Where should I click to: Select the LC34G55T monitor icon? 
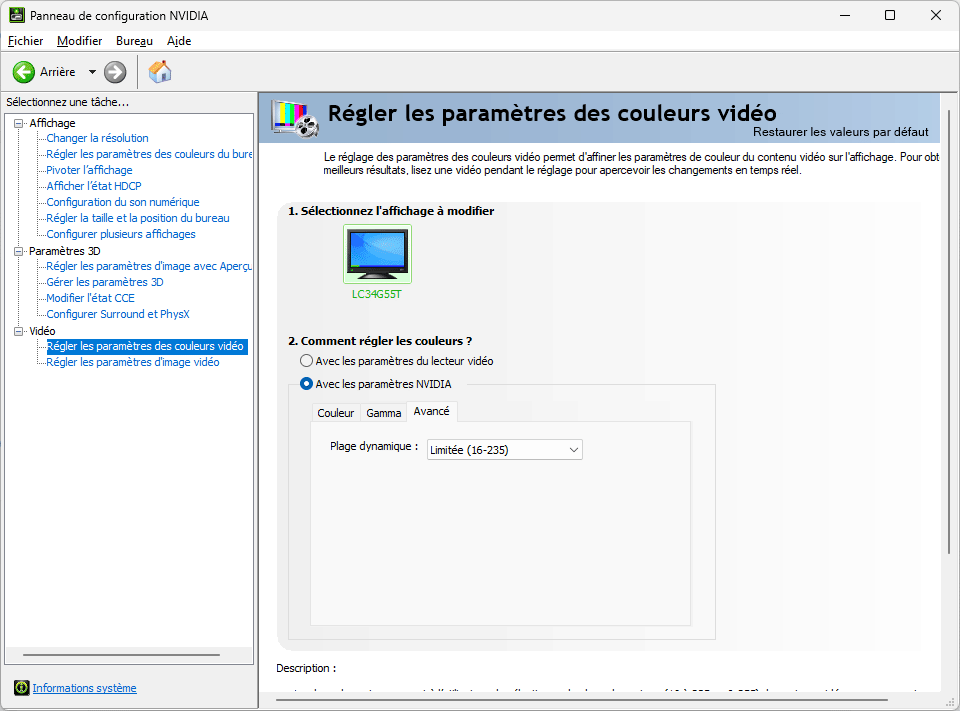(x=377, y=253)
